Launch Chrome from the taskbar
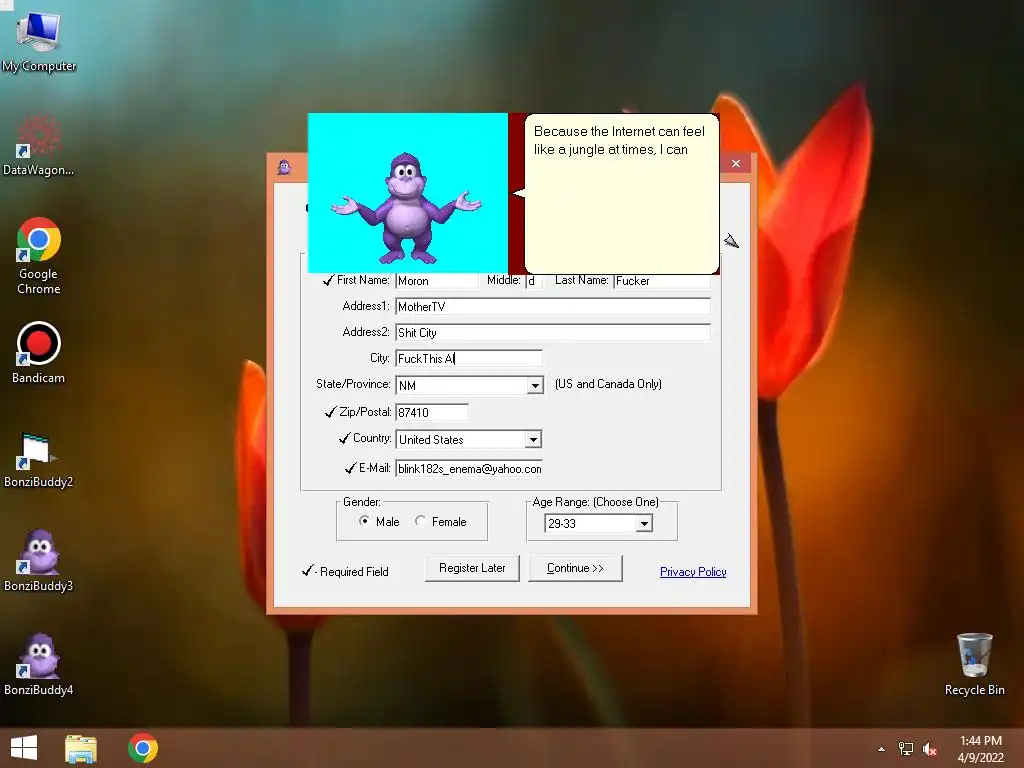The width and height of the screenshot is (1024, 768). pyautogui.click(x=143, y=748)
